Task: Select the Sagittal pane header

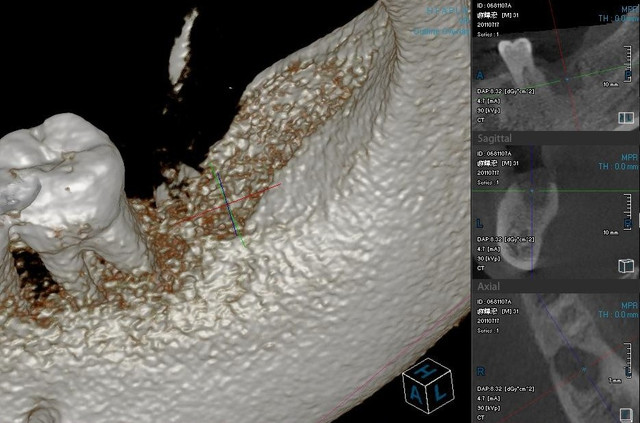Action: point(556,138)
